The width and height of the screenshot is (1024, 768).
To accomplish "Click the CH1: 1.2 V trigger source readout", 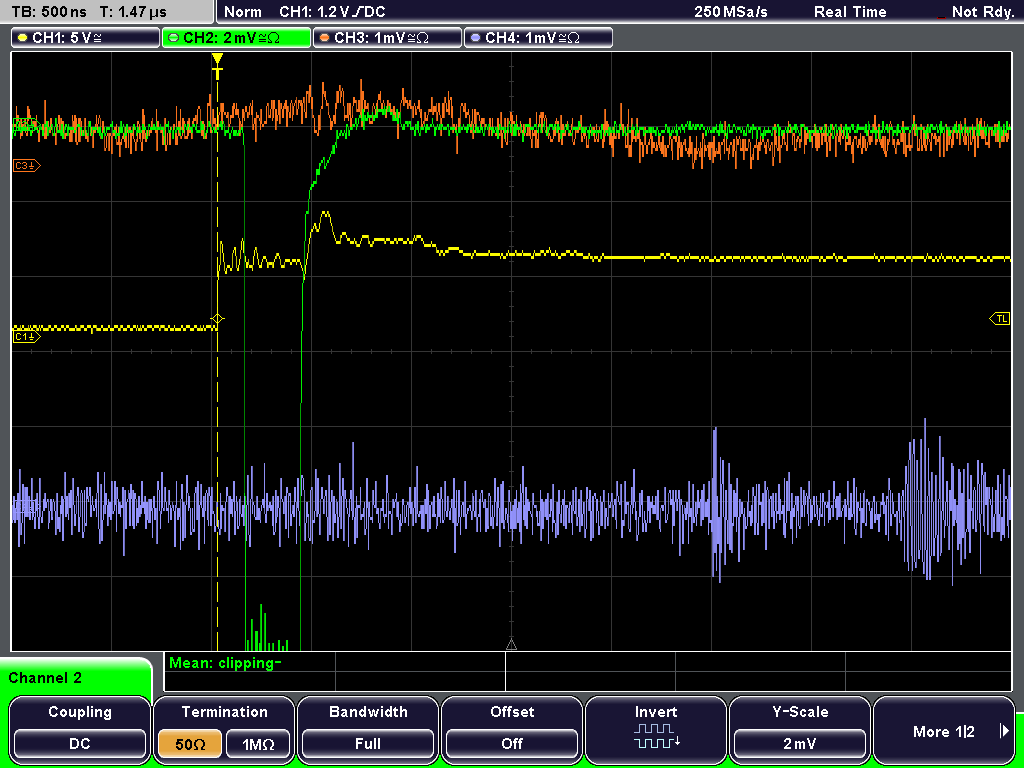I will (x=332, y=12).
